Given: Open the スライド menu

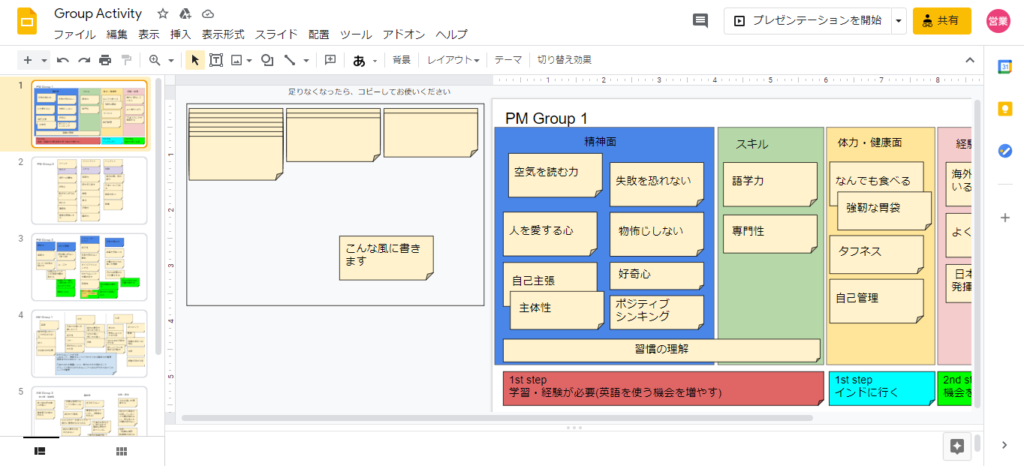Looking at the screenshot, I should click(x=276, y=35).
